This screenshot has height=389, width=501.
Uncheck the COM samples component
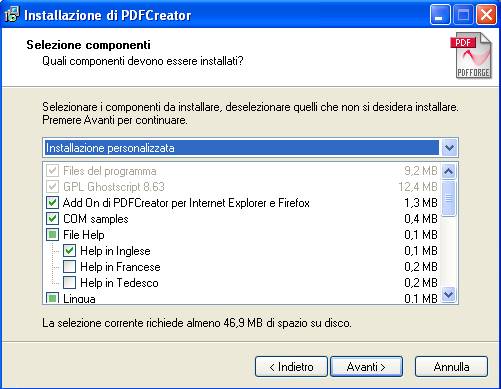coord(52,219)
